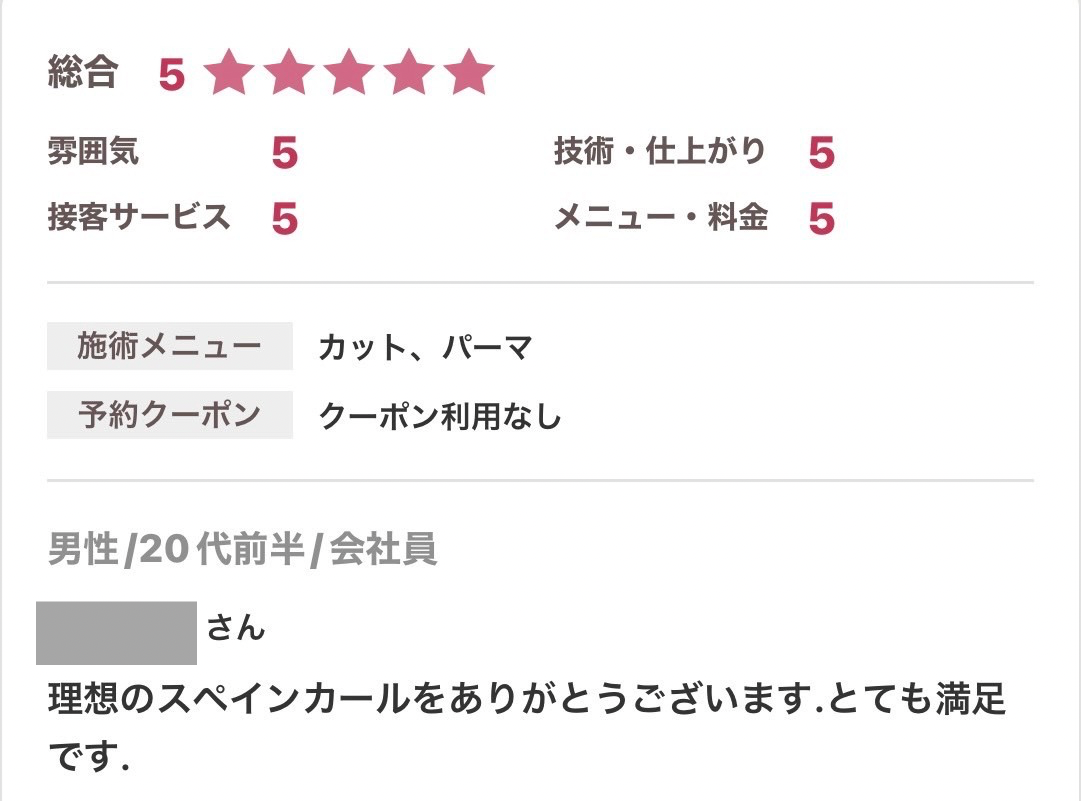Click the fifth pink rating star
This screenshot has width=1081, height=801.
pos(469,72)
